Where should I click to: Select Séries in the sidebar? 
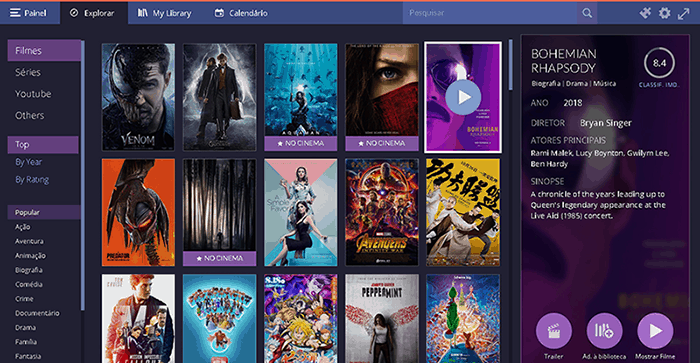click(x=28, y=72)
